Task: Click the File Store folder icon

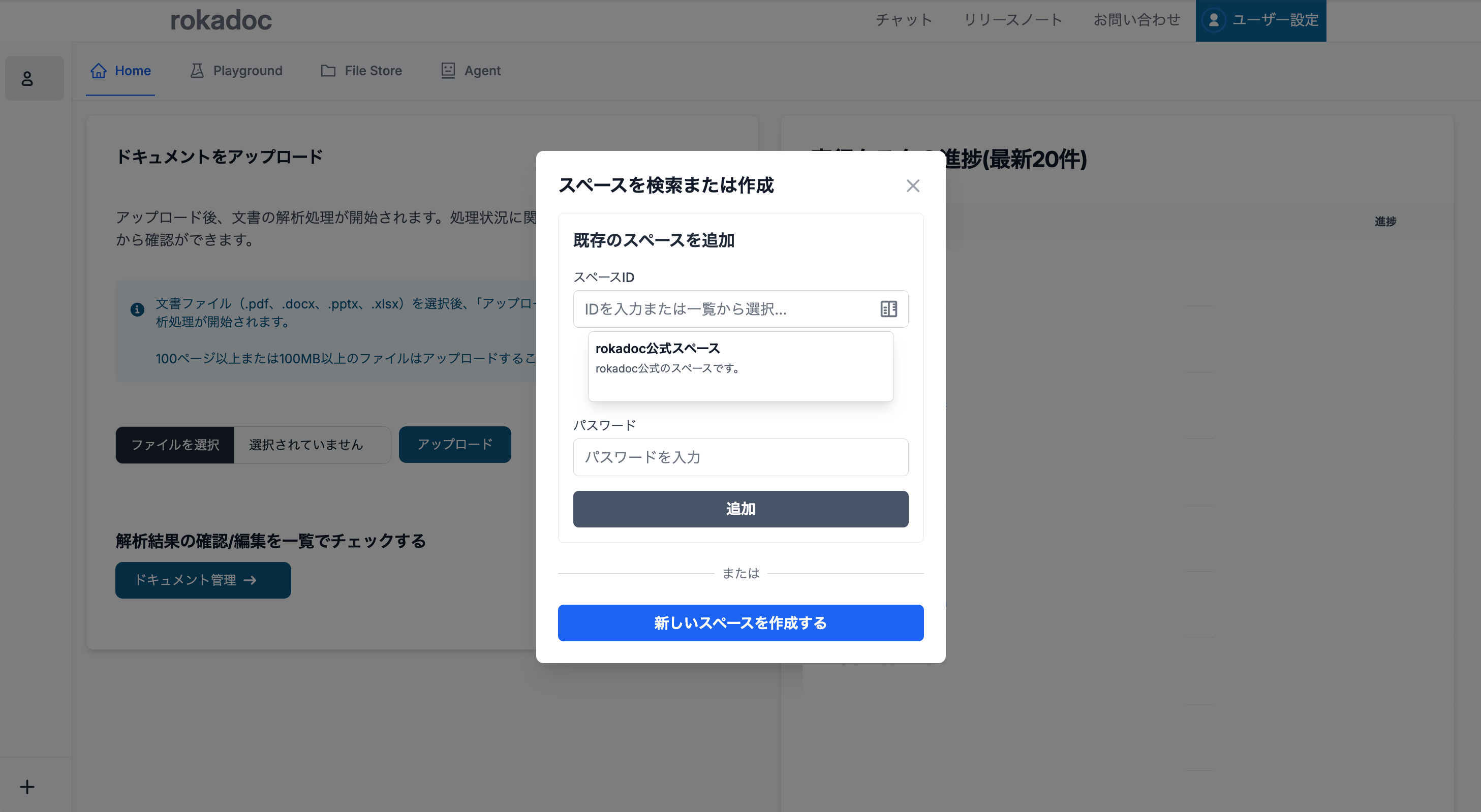Action: pos(328,71)
